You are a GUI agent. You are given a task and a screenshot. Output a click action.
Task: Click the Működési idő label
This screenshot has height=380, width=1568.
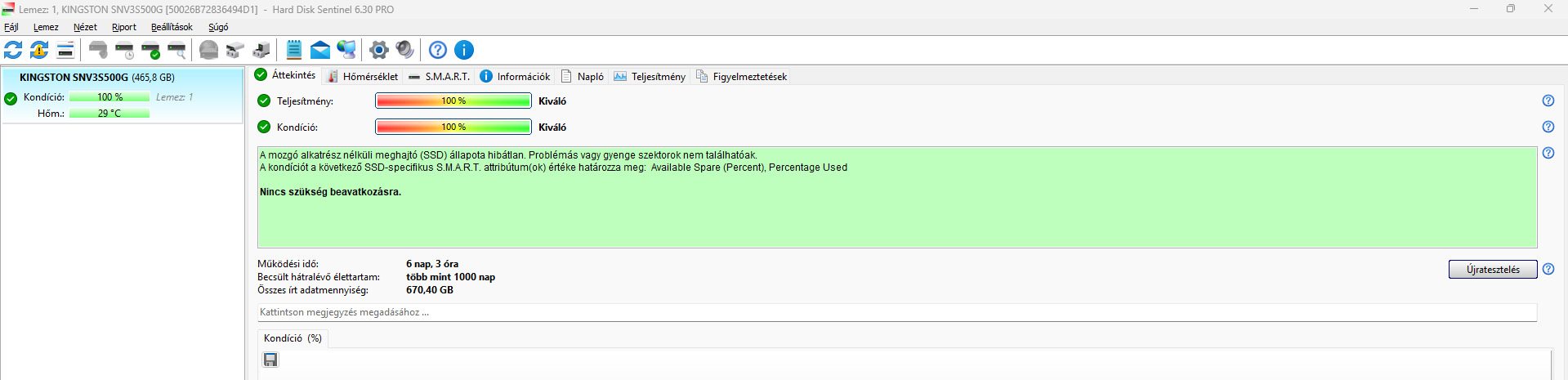(288, 264)
